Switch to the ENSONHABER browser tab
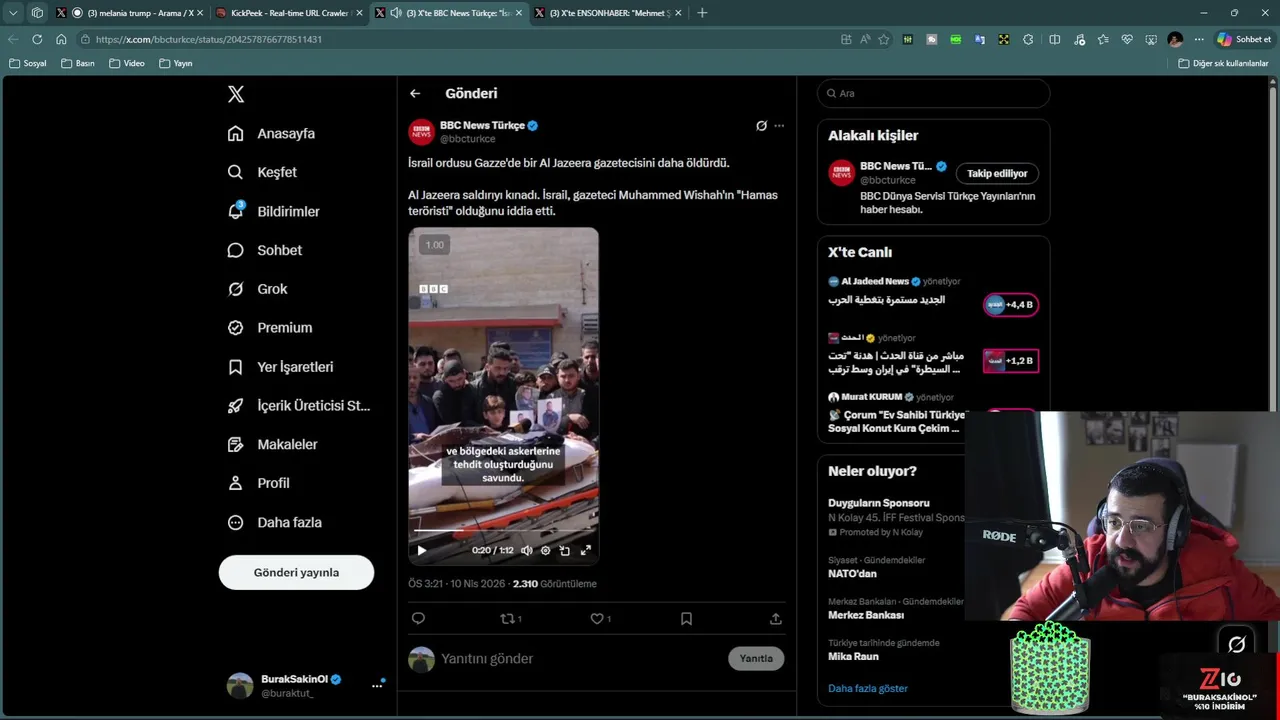The image size is (1280, 720). [x=609, y=13]
